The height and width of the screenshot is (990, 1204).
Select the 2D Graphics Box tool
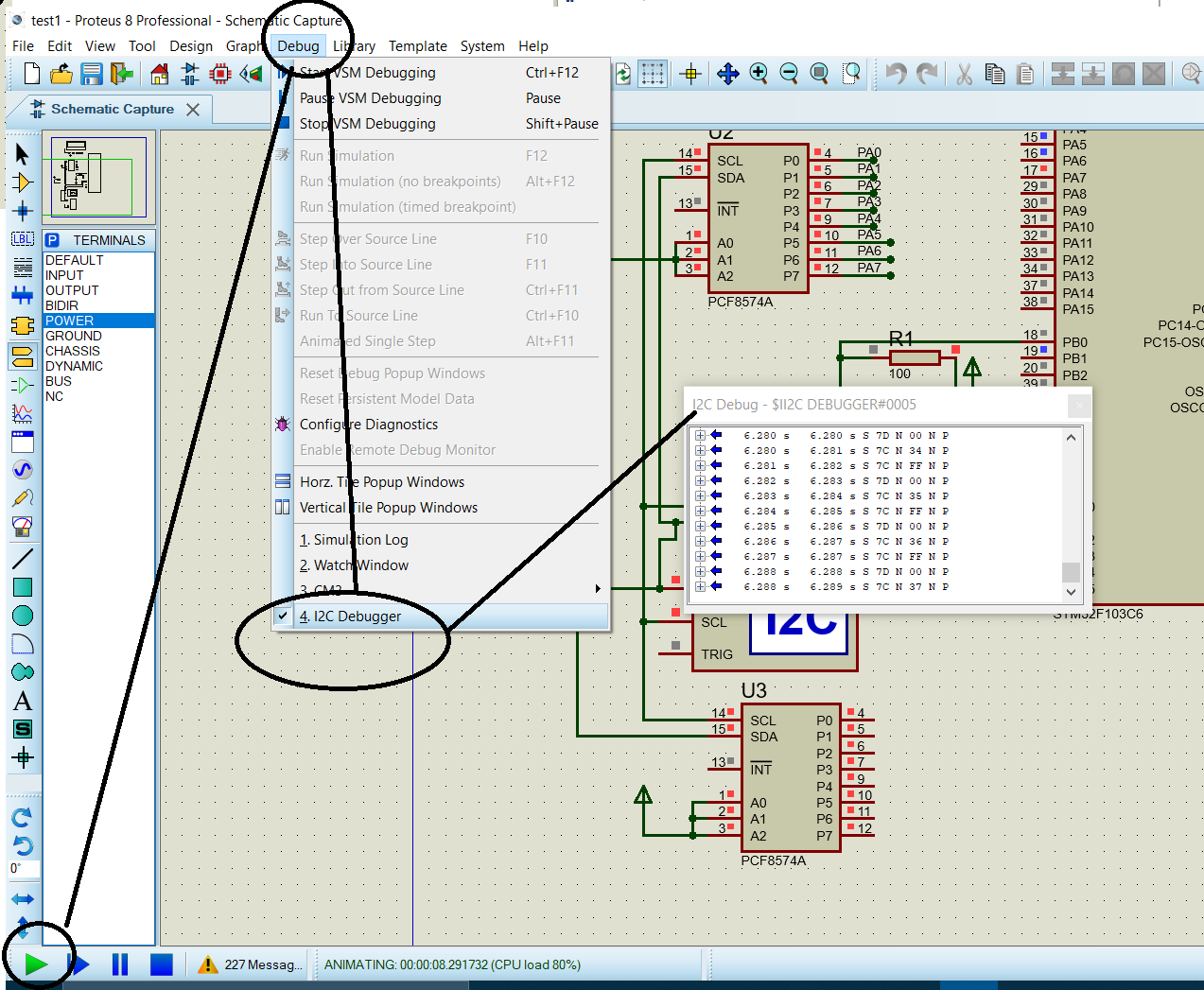pyautogui.click(x=23, y=587)
